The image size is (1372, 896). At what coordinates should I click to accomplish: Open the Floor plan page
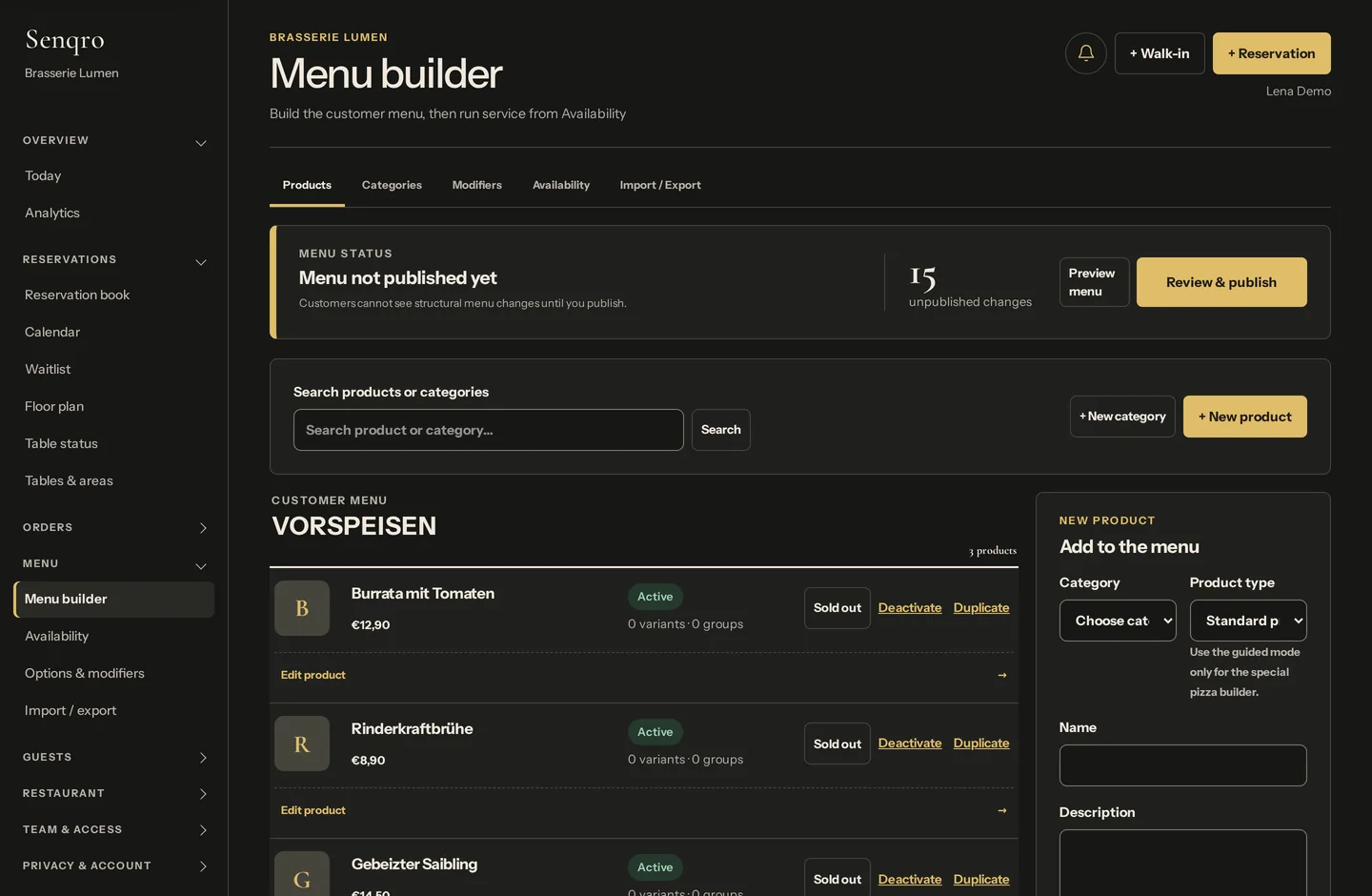coord(114,407)
